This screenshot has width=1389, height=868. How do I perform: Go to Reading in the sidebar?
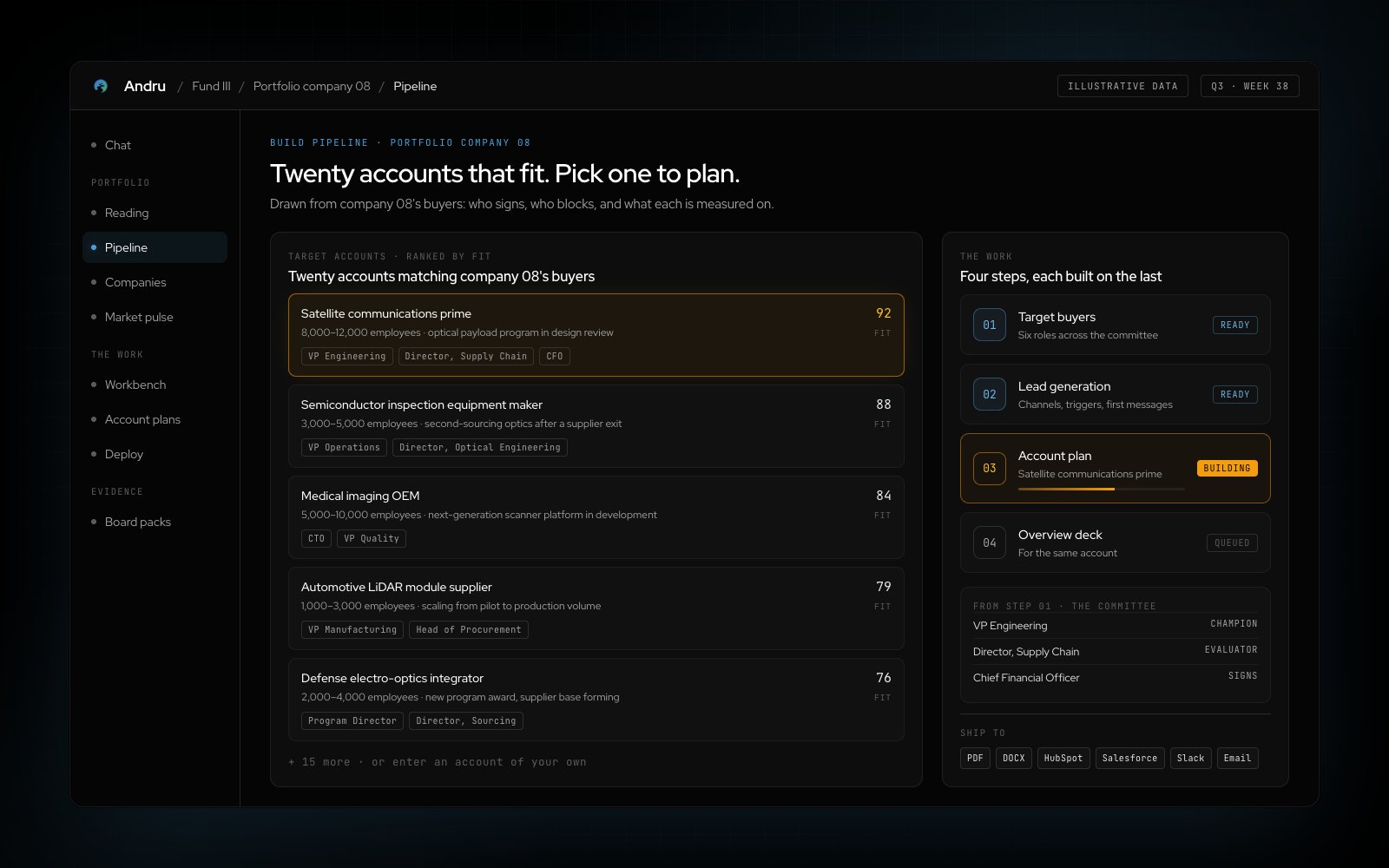pyautogui.click(x=155, y=213)
